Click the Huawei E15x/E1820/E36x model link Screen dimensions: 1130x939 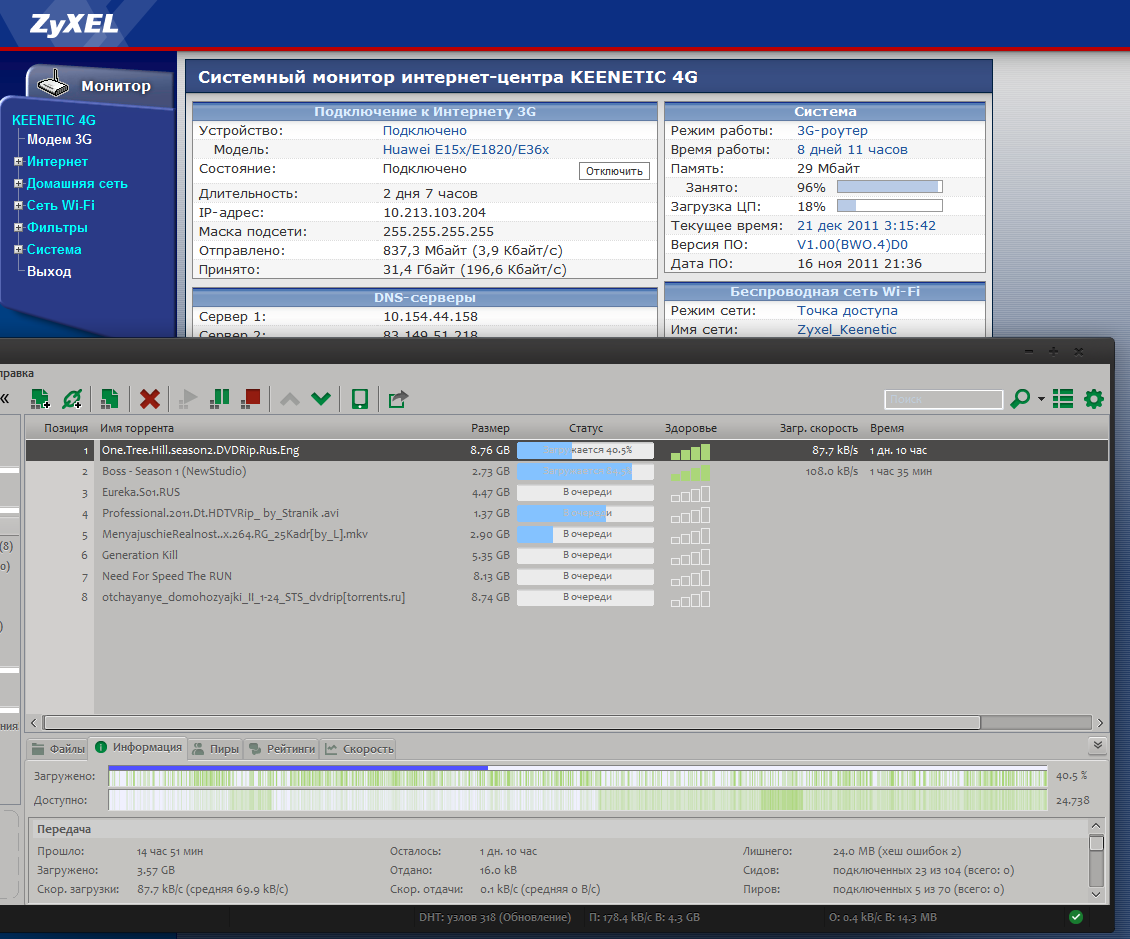pyautogui.click(x=466, y=150)
